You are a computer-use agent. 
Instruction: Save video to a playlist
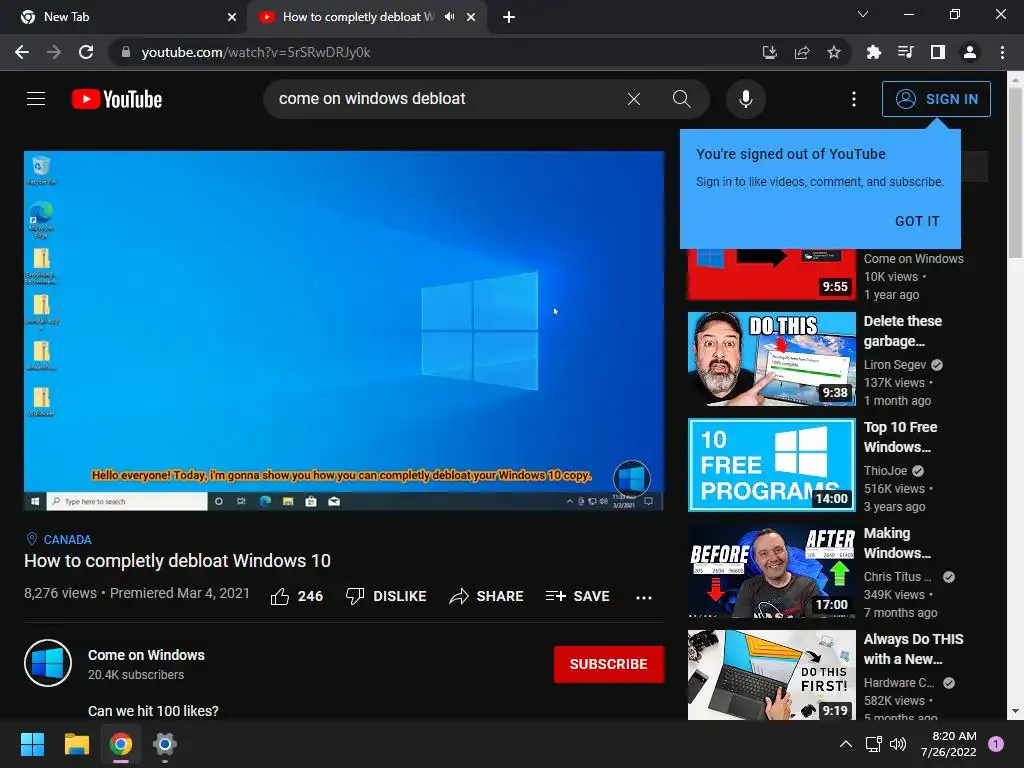point(577,596)
